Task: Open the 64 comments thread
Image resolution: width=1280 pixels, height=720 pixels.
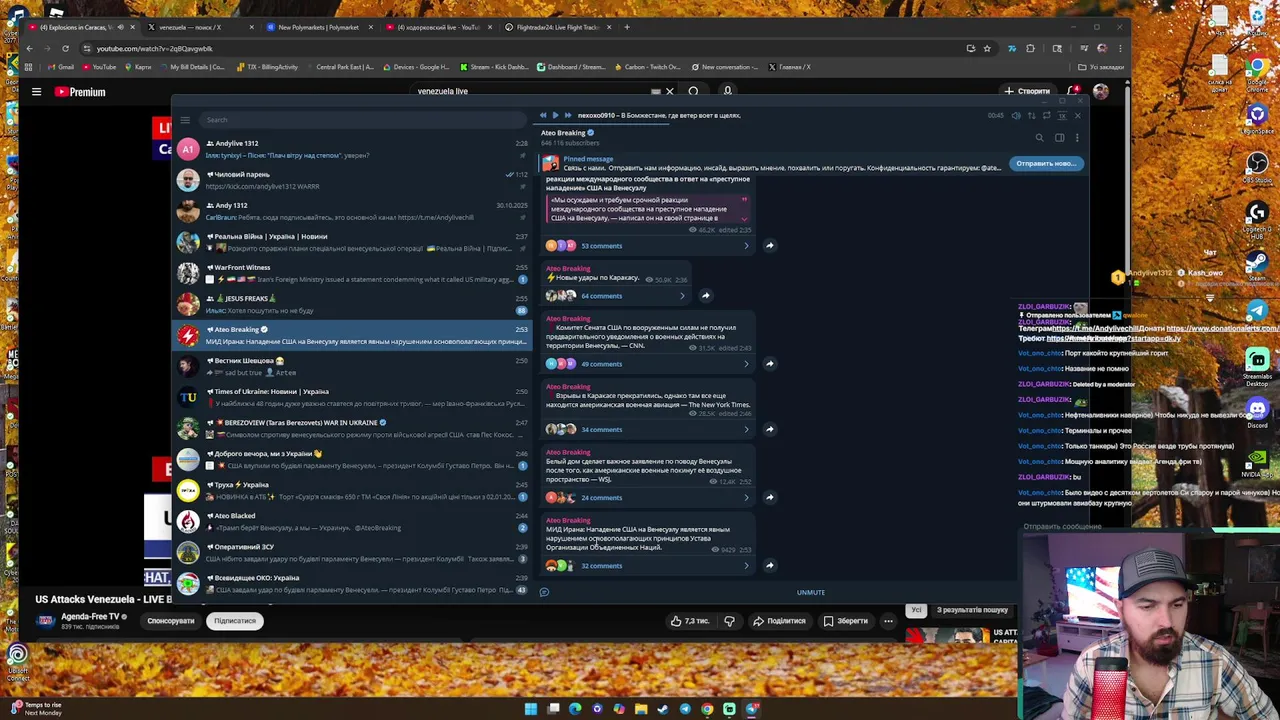Action: (615, 296)
